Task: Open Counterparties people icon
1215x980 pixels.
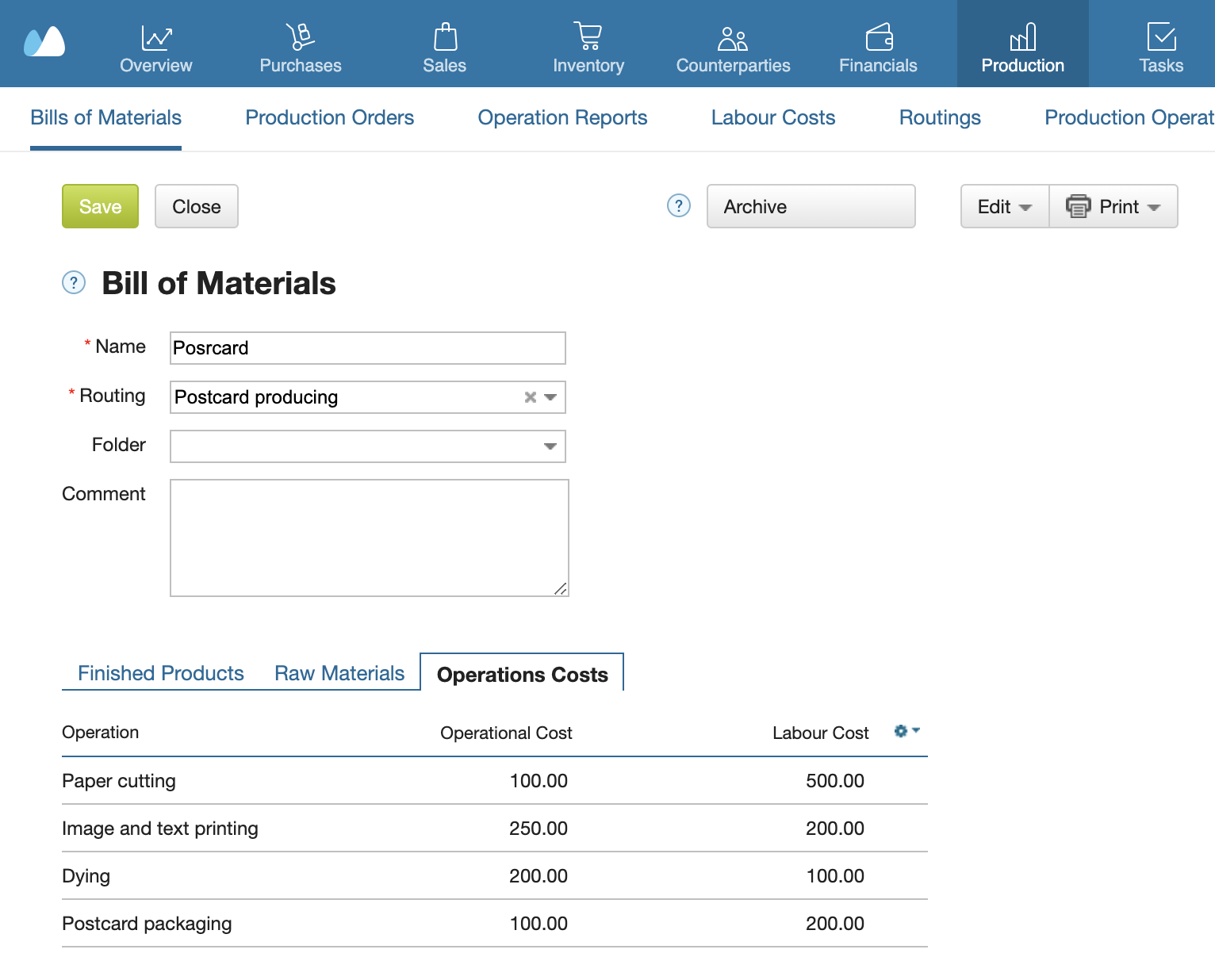Action: [x=732, y=37]
